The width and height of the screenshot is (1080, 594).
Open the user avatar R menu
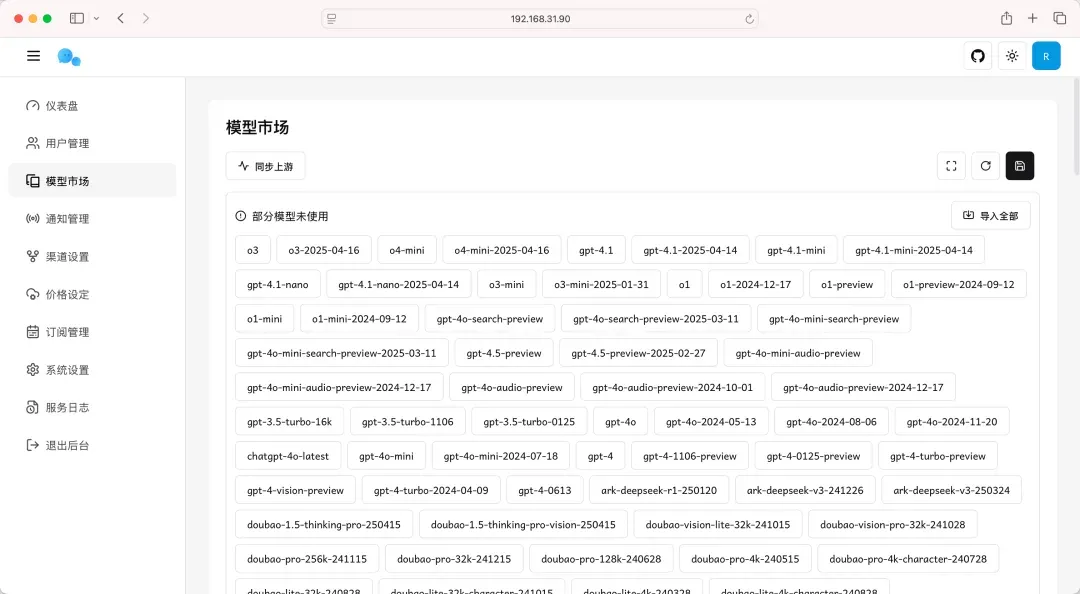(x=1046, y=56)
